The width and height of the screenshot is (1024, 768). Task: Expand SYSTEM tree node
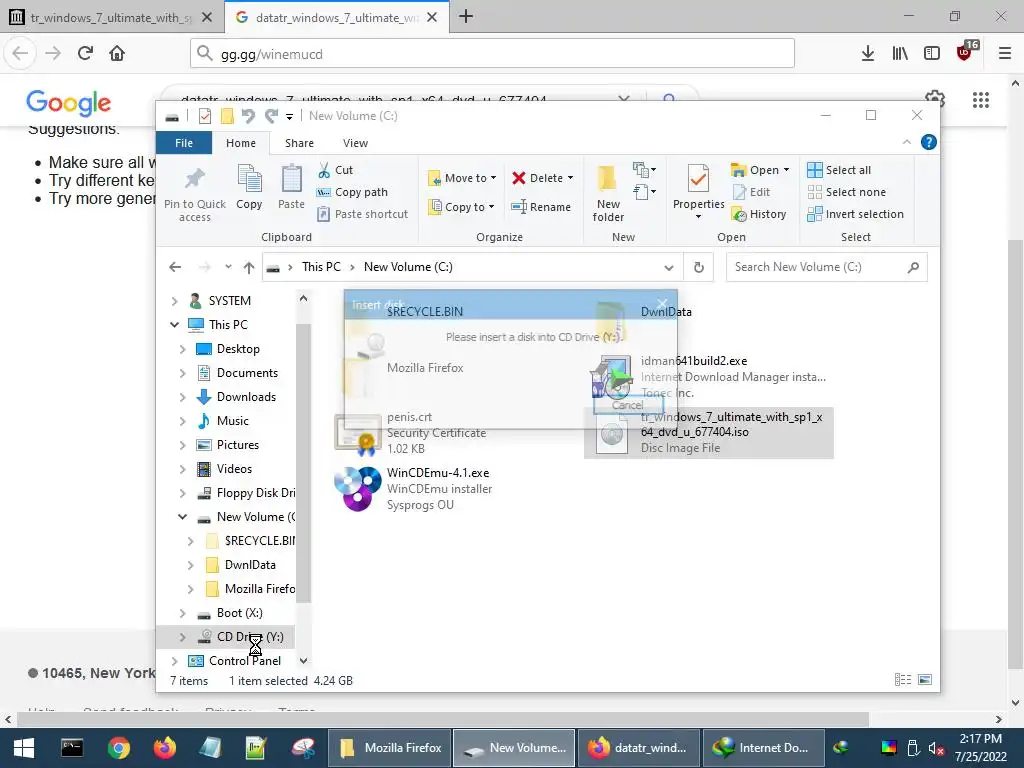pos(174,301)
